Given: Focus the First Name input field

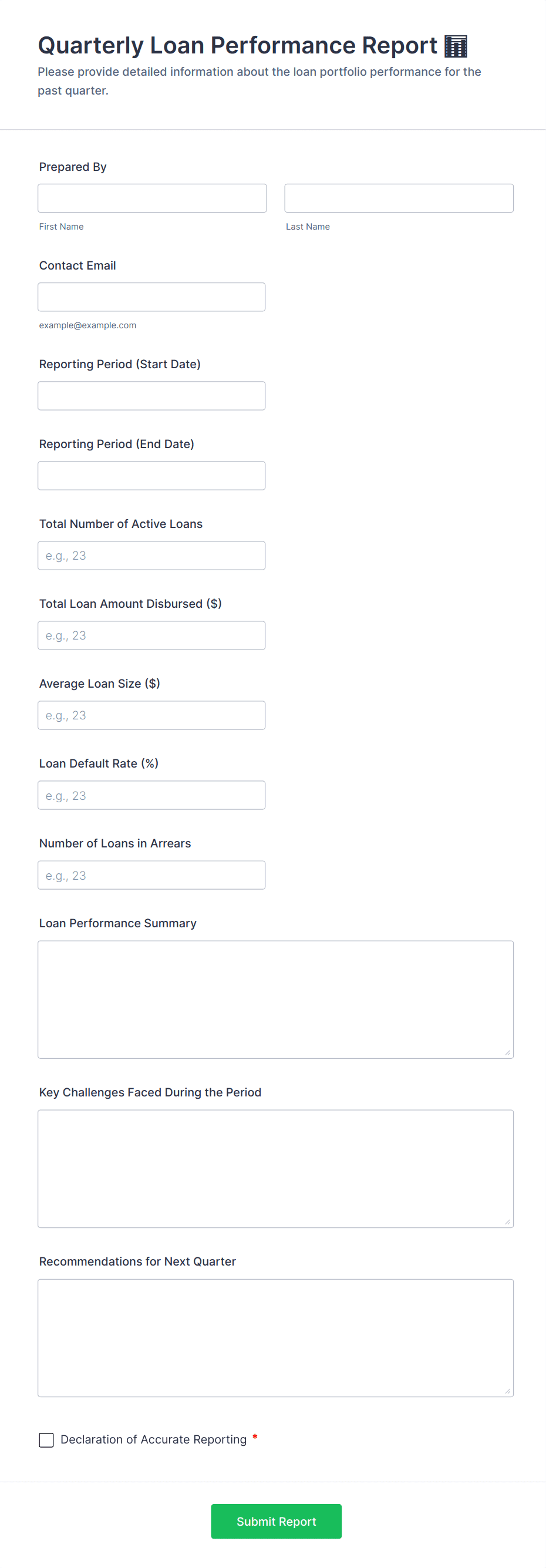Looking at the screenshot, I should (x=152, y=198).
